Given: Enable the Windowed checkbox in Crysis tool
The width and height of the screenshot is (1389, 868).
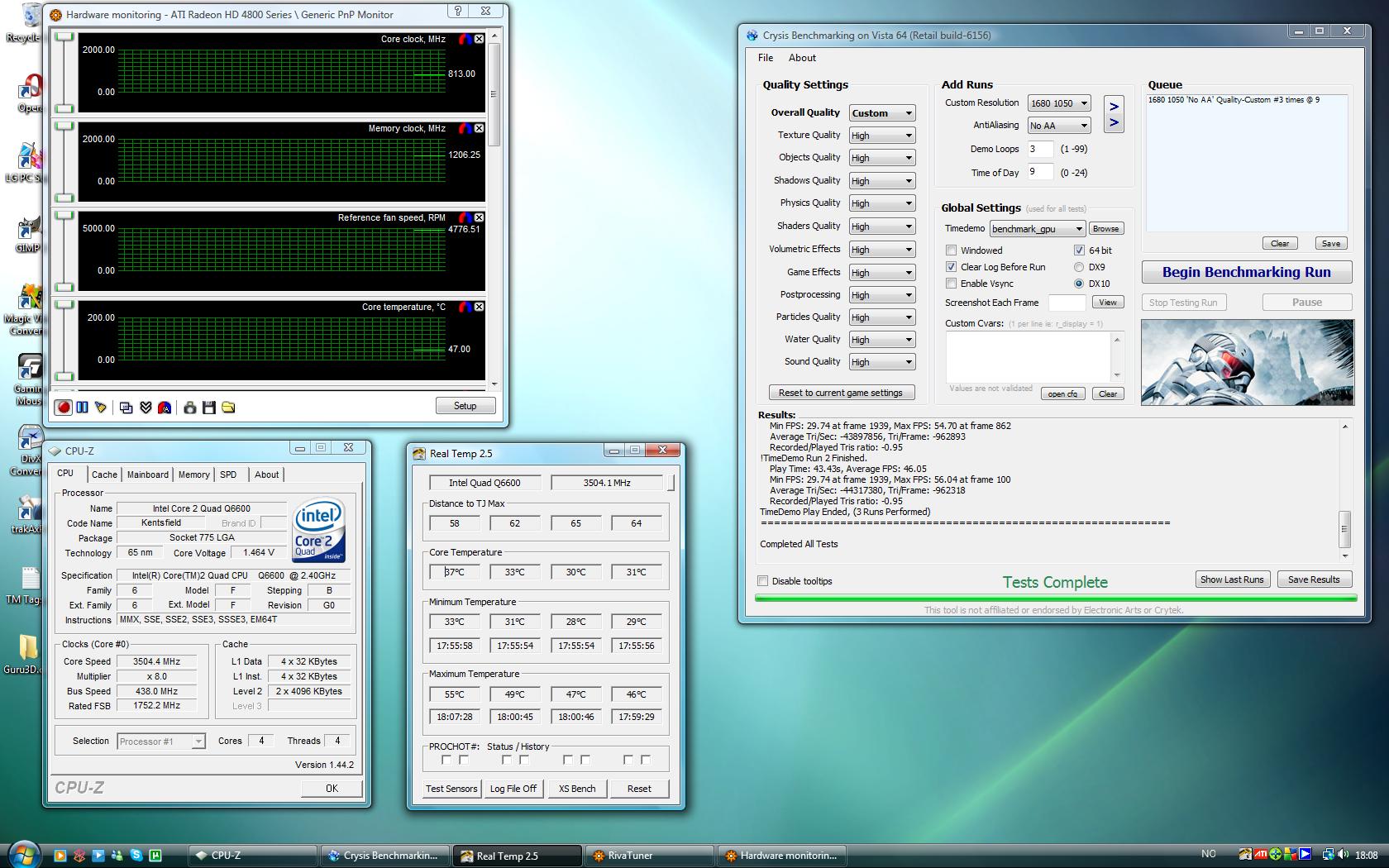Looking at the screenshot, I should (x=951, y=250).
